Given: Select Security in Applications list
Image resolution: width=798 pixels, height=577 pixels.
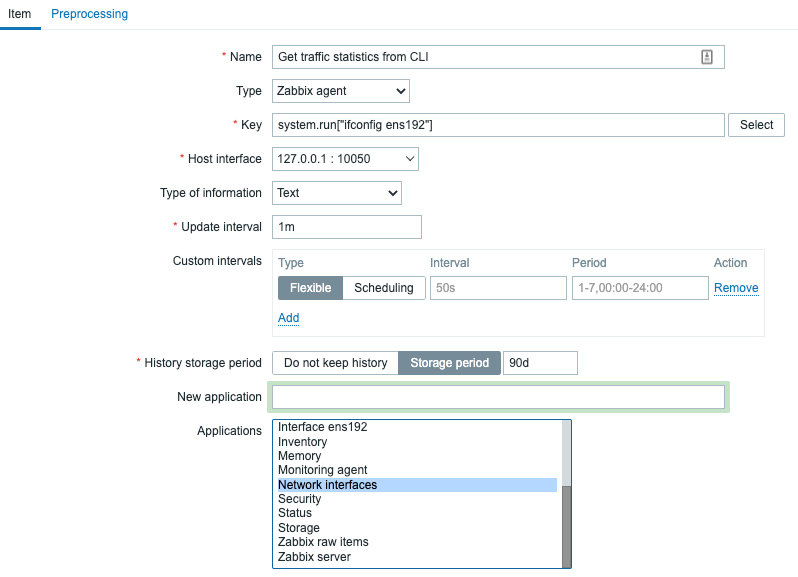Looking at the screenshot, I should (x=417, y=499).
